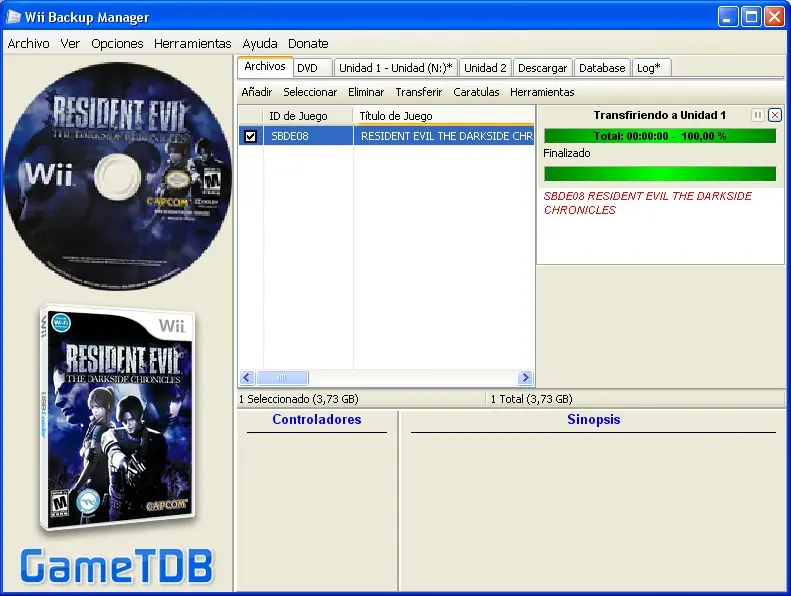Viewport: 791px width, 596px height.
Task: Click the Total 100,00 % progress bar
Action: point(660,136)
